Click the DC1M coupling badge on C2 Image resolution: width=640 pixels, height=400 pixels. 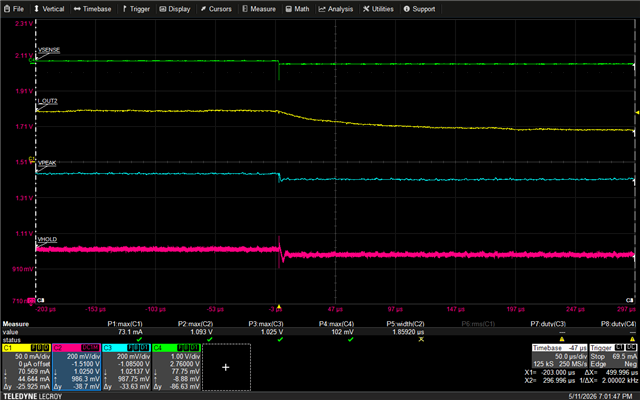pyautogui.click(x=91, y=348)
